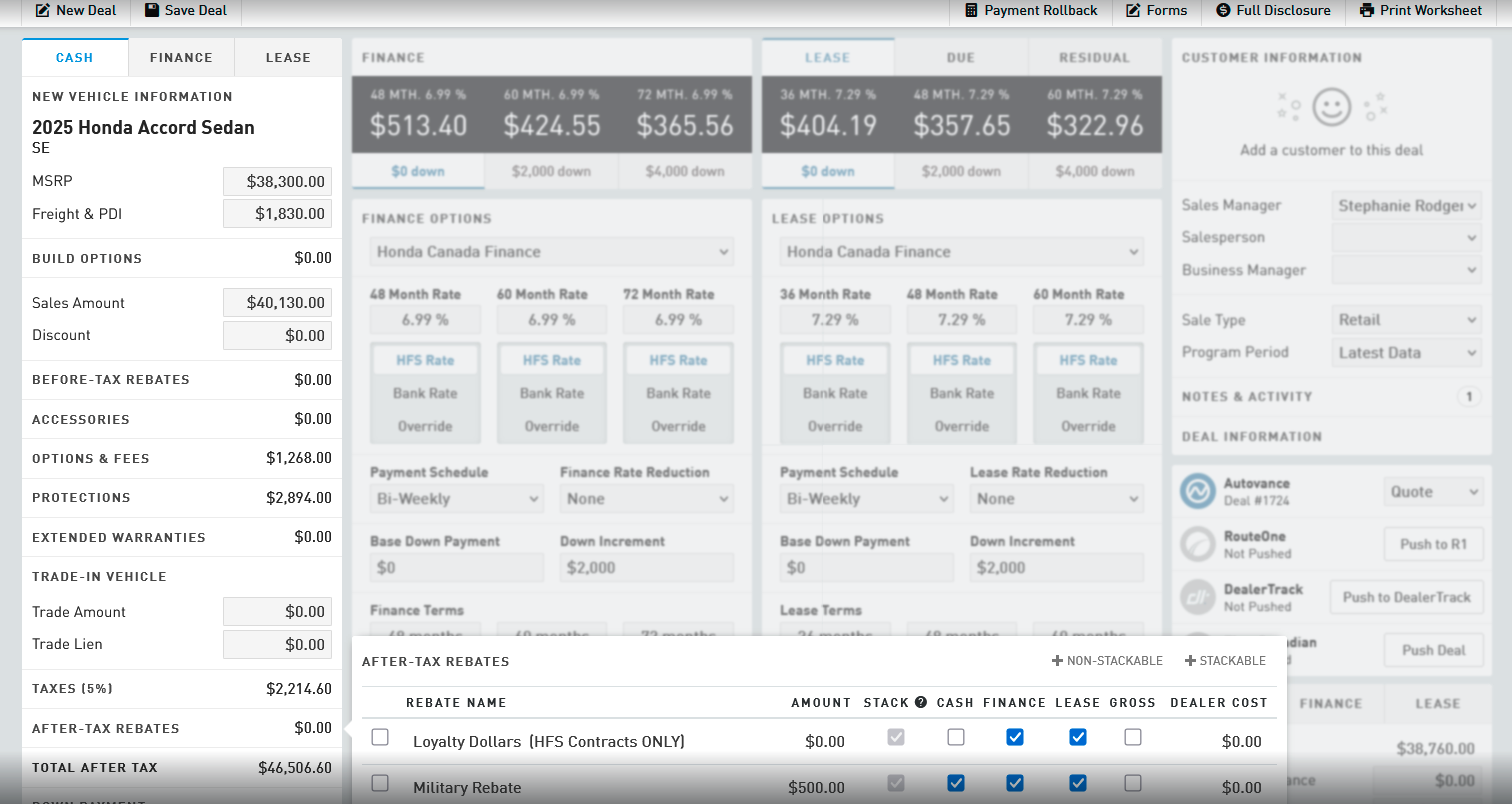Click the smiley face to add a customer

click(1332, 107)
